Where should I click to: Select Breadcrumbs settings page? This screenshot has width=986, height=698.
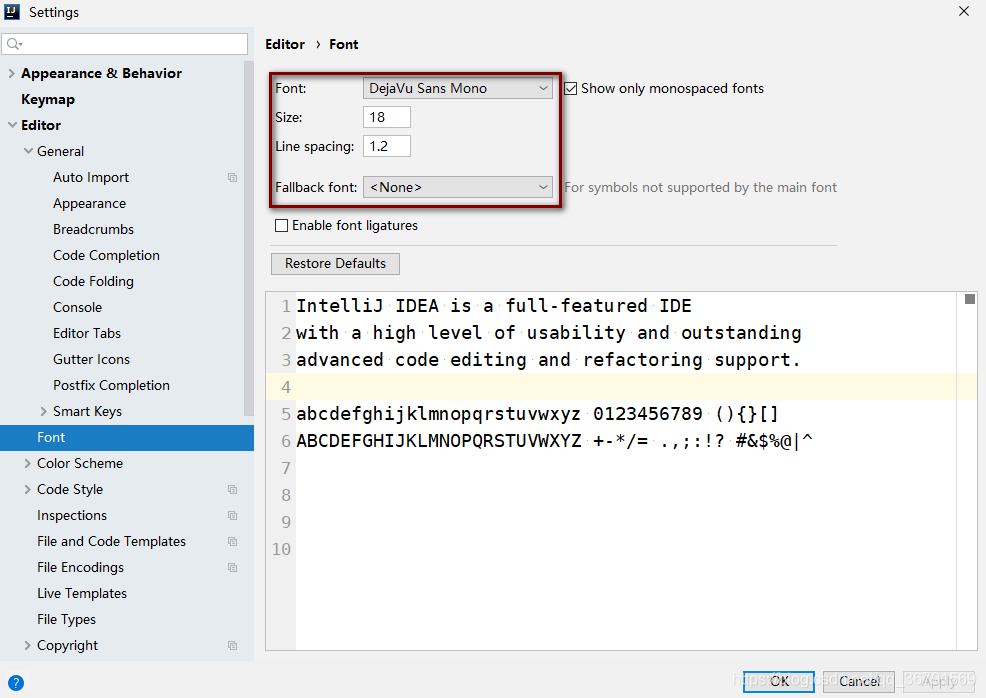coord(93,230)
